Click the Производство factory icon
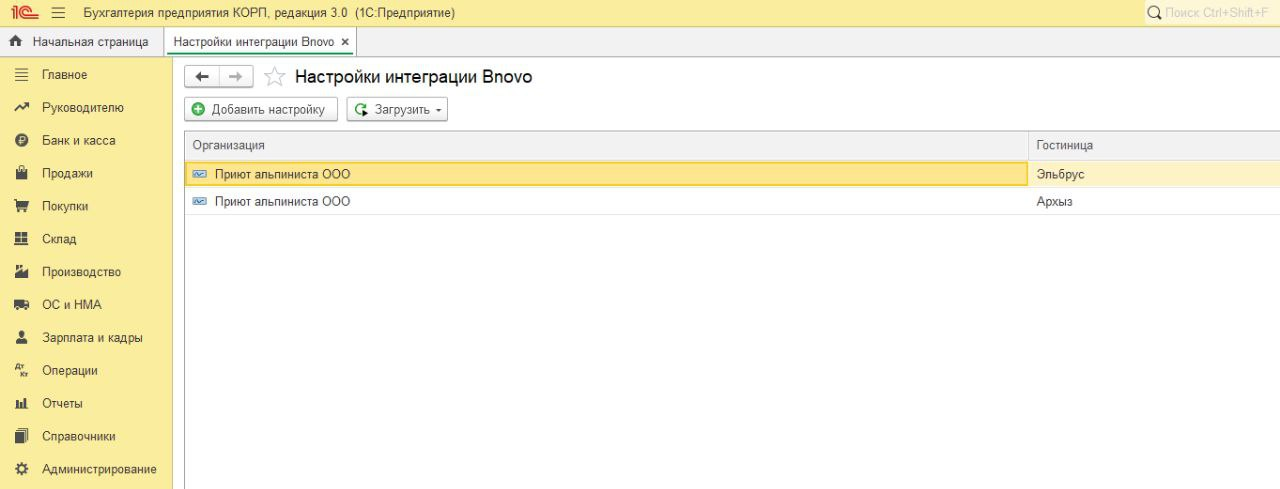This screenshot has width=1280, height=489. click(20, 272)
